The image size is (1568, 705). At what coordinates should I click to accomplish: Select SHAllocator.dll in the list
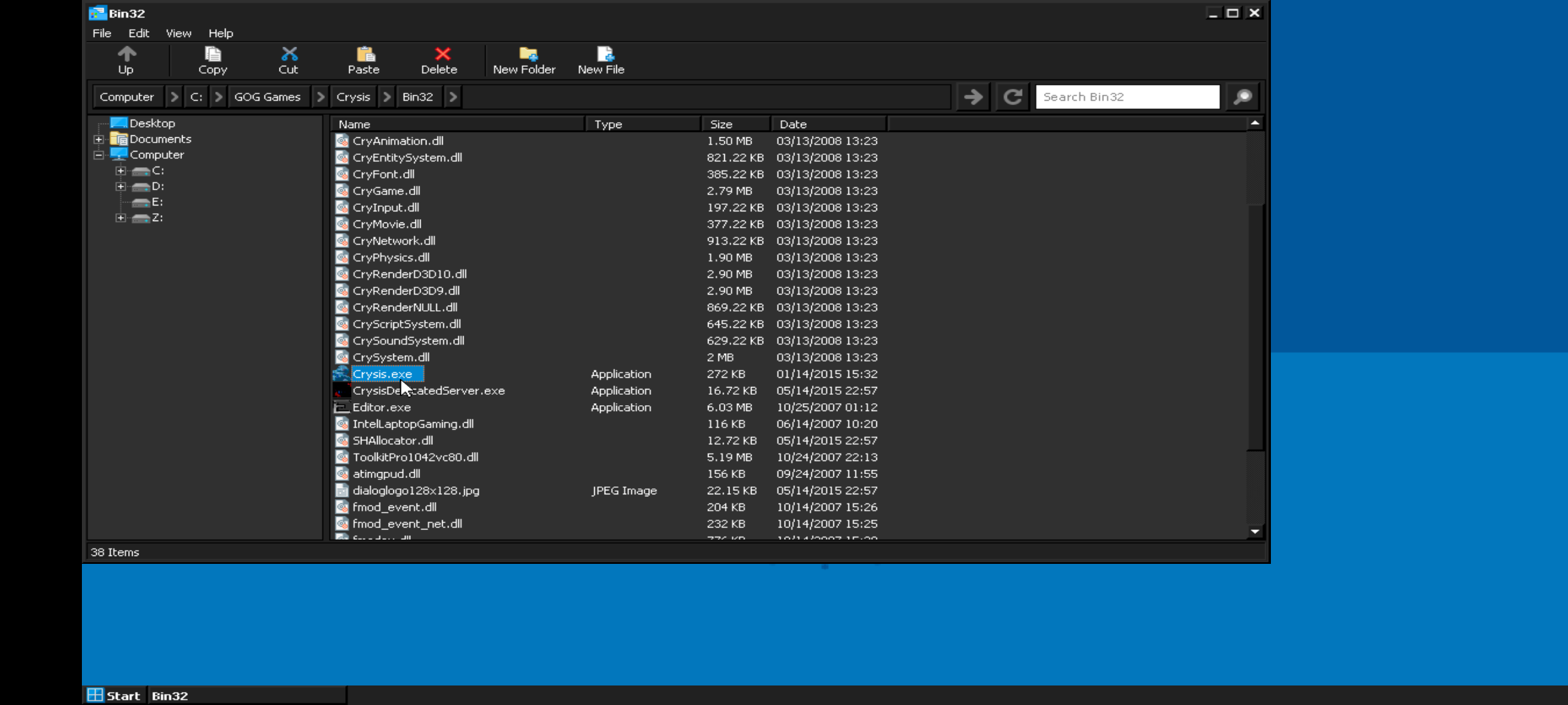point(393,440)
